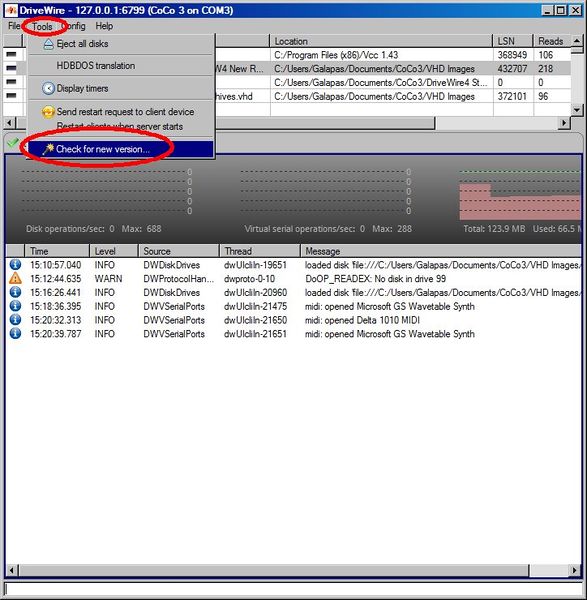This screenshot has height=600, width=587.
Task: Click the disk list scroll down arrow
Action: (x=577, y=110)
